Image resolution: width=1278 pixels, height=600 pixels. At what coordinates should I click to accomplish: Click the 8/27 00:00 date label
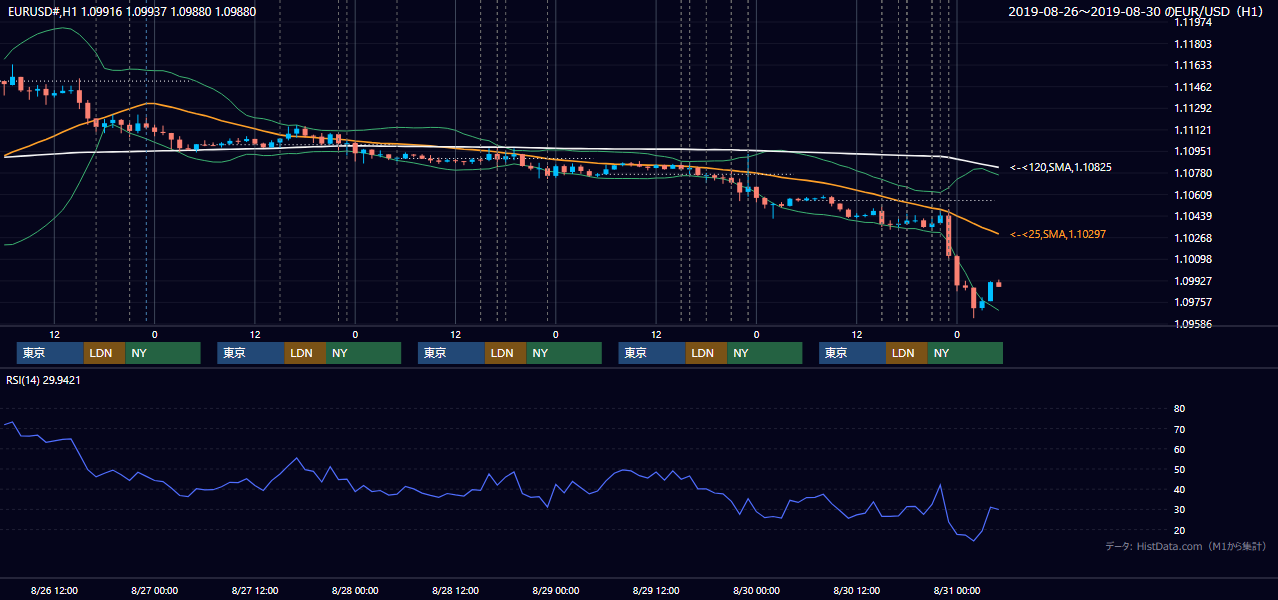[154, 590]
